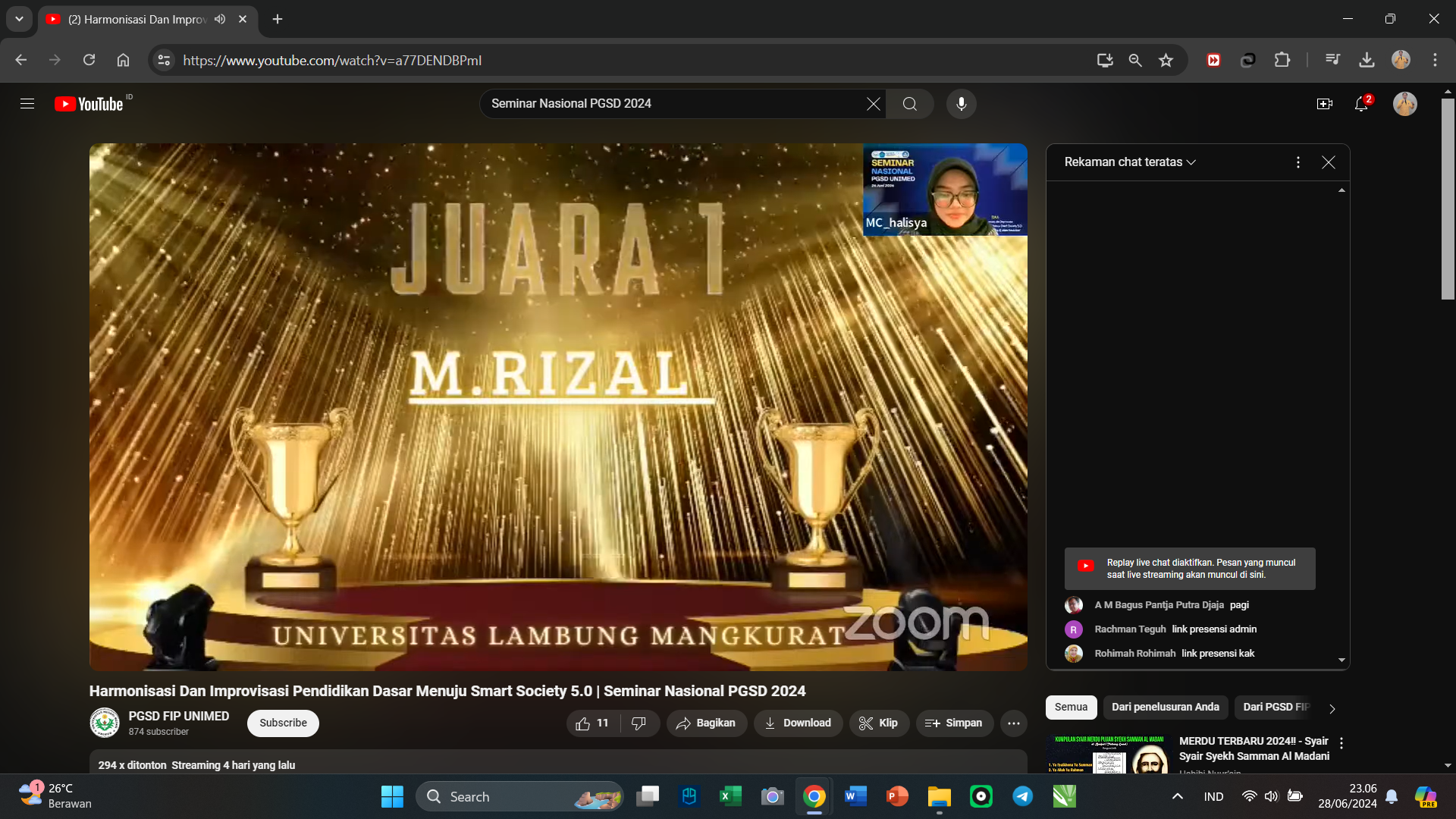1456x819 pixels.
Task: Click the Bagikan share button
Action: pos(706,723)
